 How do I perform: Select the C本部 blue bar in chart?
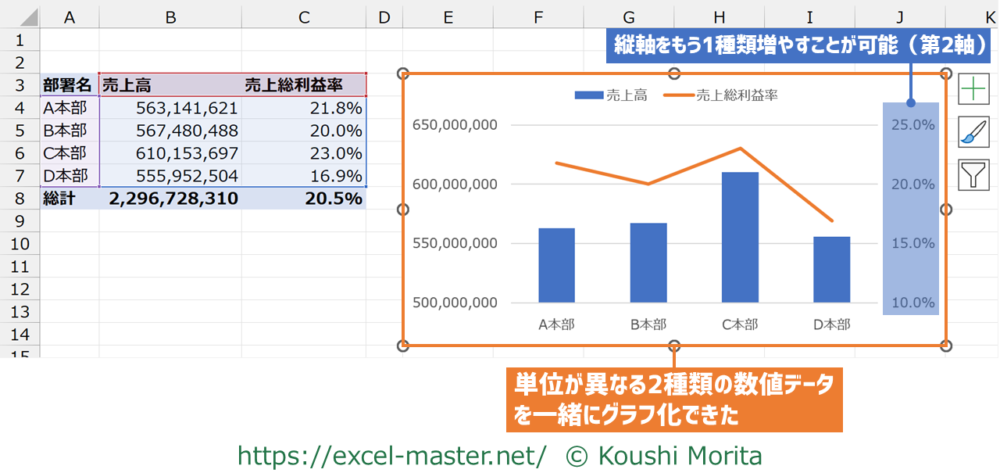[740, 240]
